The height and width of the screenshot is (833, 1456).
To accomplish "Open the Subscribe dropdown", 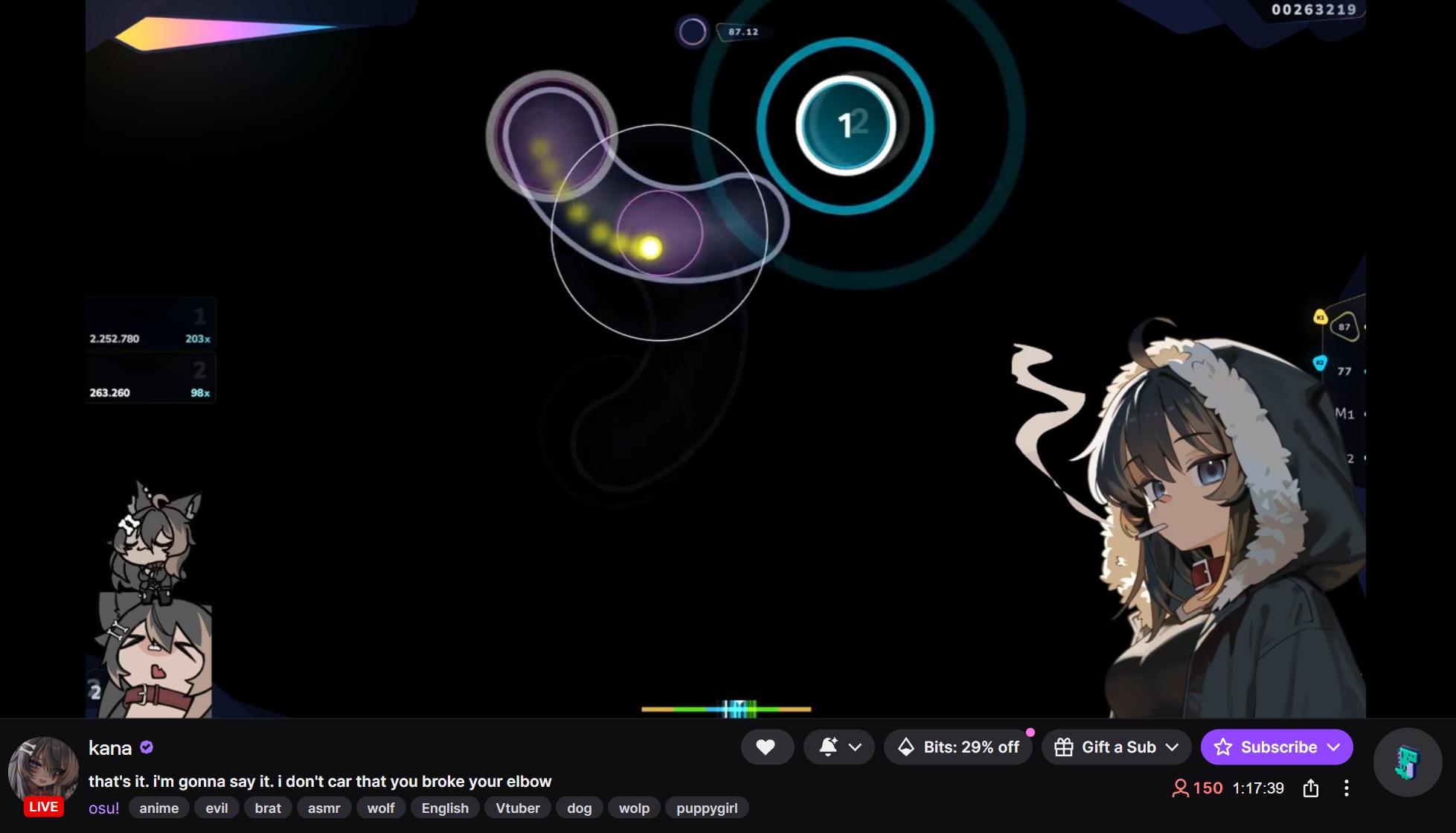I will click(1333, 747).
